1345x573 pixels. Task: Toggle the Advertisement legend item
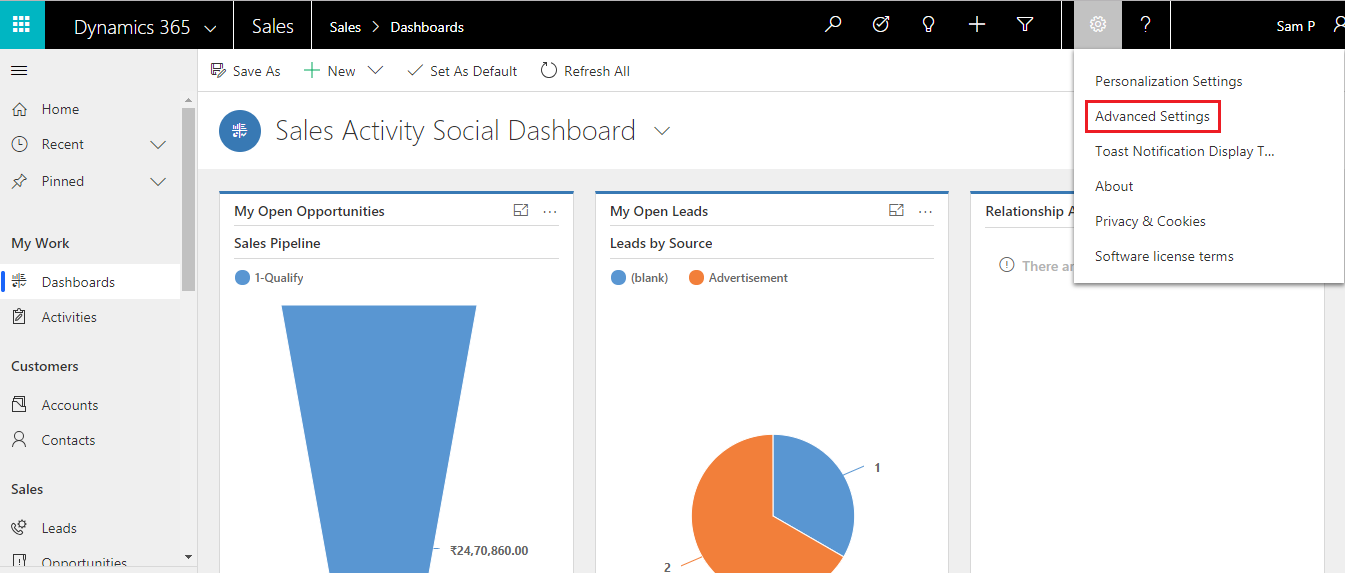coord(738,278)
